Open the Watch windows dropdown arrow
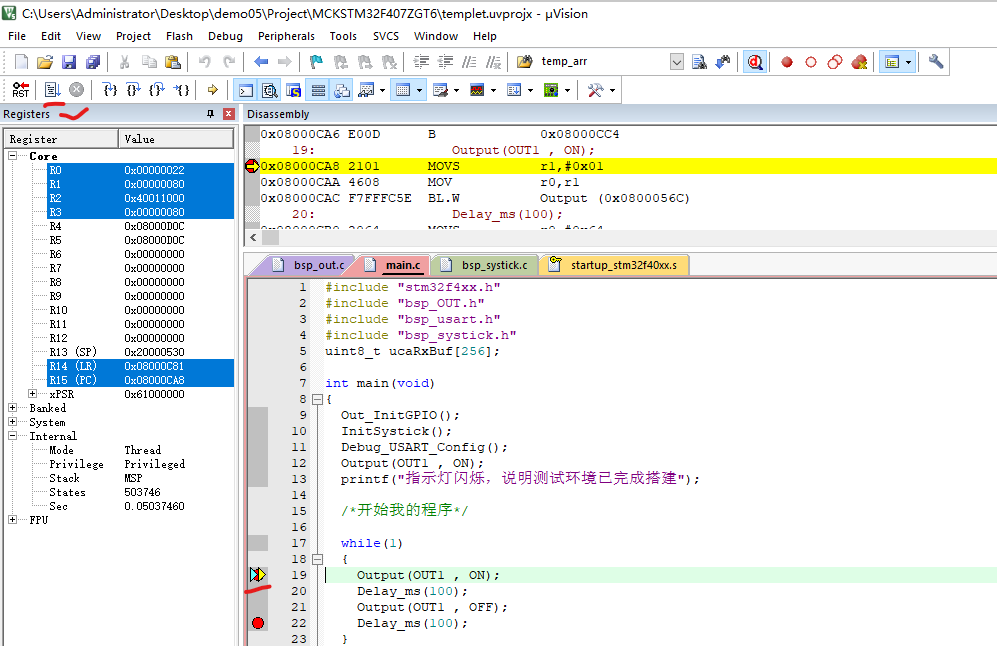Viewport: 997px width, 646px height. (x=382, y=90)
